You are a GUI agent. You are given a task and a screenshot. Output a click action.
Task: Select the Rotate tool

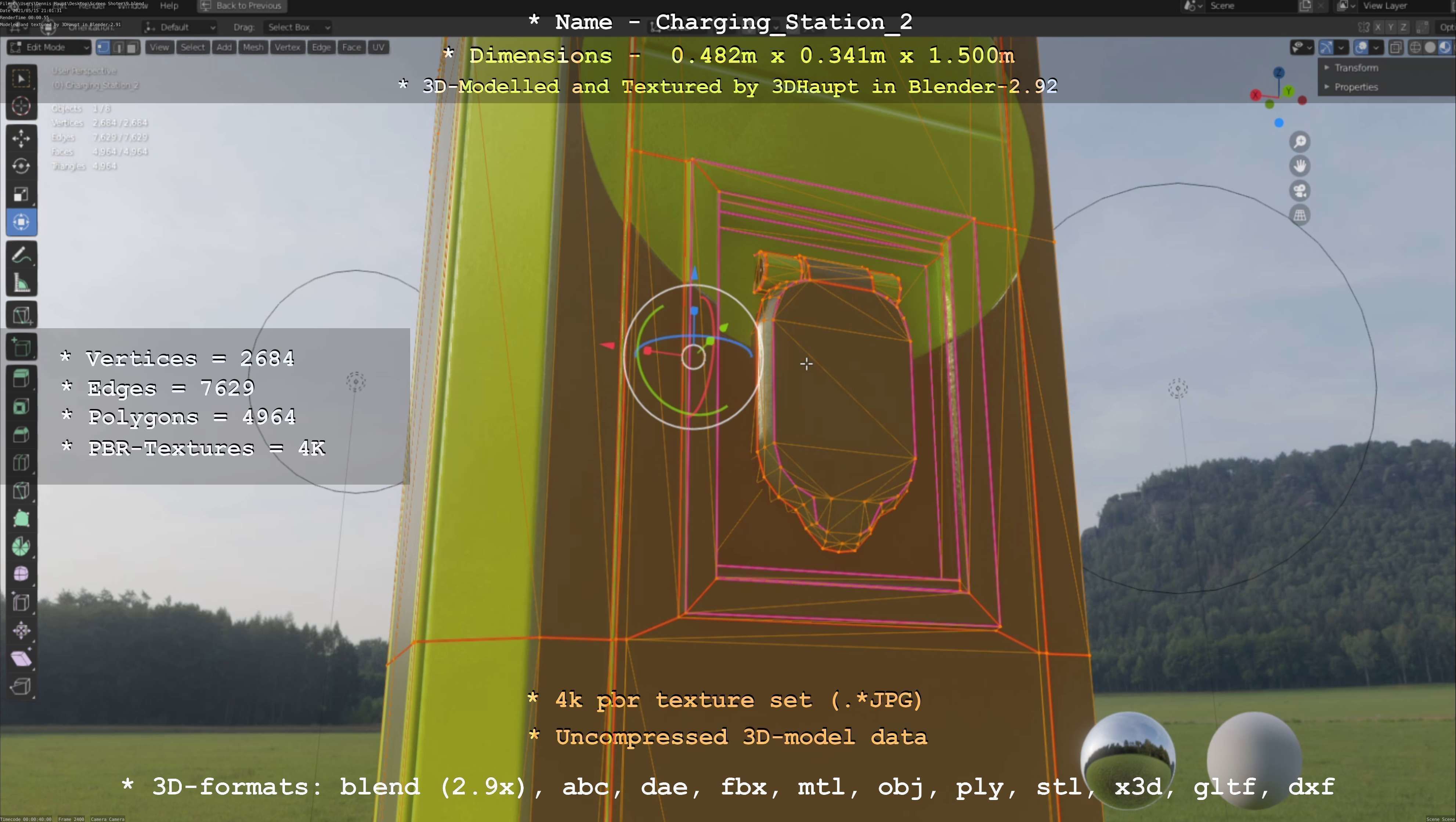(x=21, y=166)
